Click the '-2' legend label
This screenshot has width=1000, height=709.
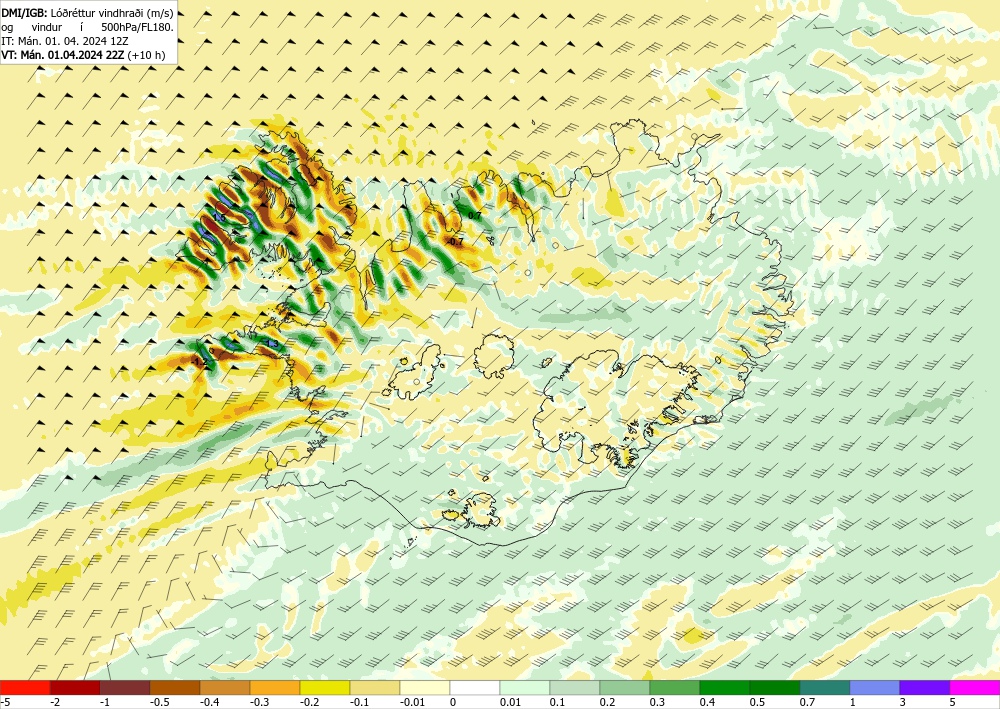click(x=55, y=703)
